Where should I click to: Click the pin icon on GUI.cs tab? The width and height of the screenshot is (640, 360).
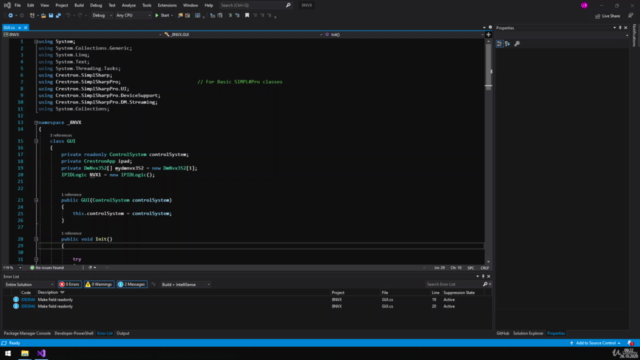[x=19, y=28]
